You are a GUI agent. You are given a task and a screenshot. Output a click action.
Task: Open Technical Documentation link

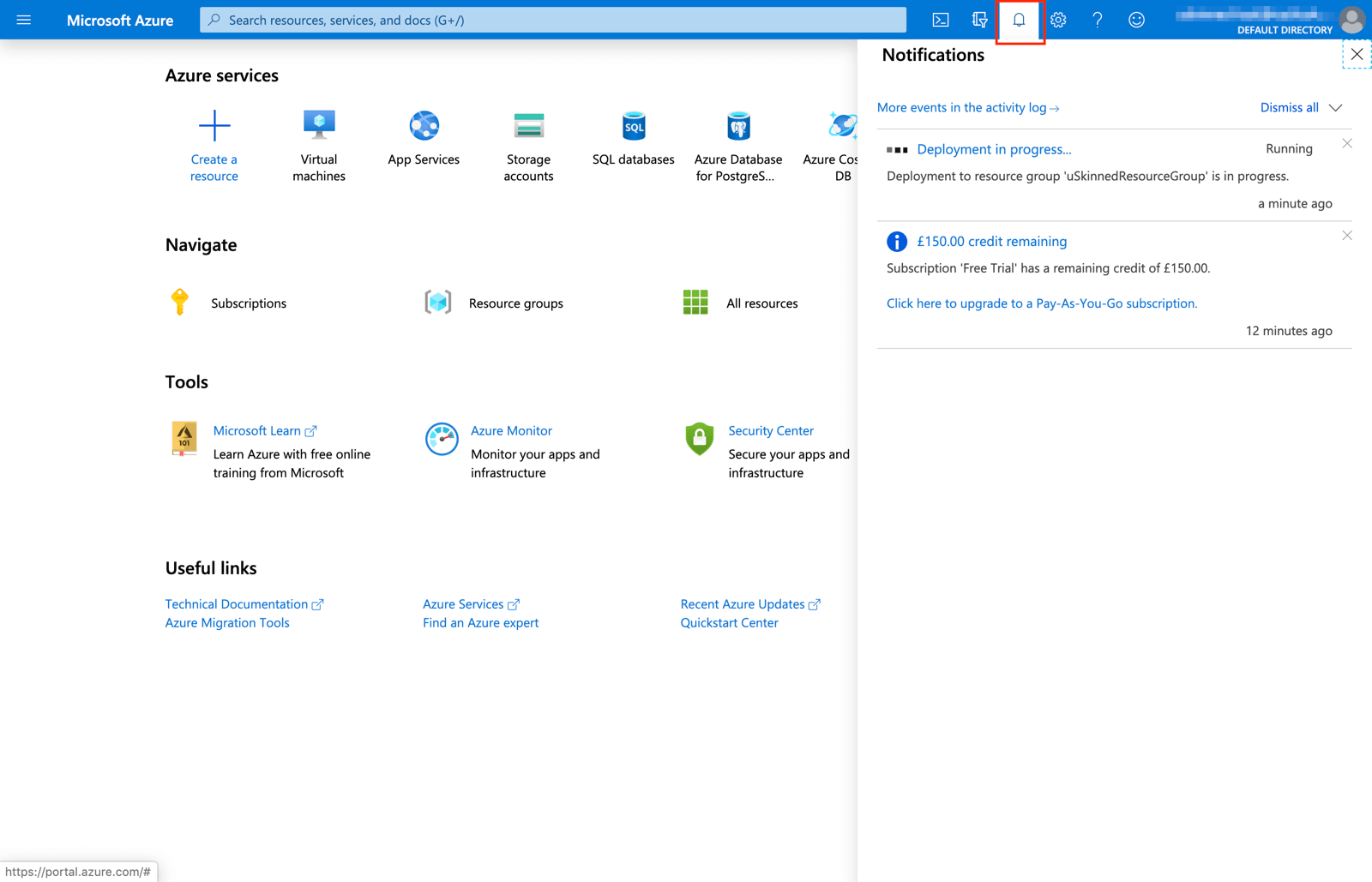coord(244,604)
